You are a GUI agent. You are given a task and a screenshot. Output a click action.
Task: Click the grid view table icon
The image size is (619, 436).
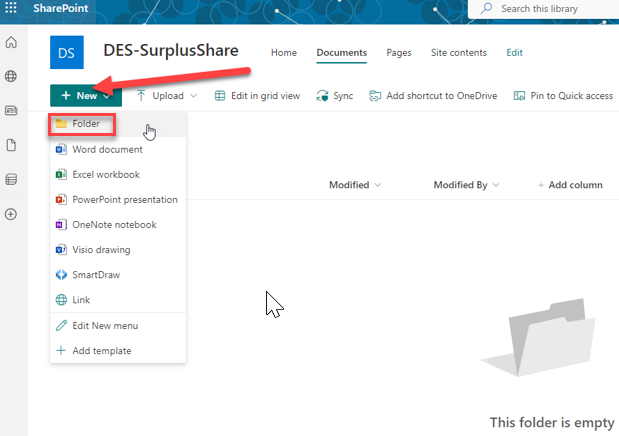tap(220, 96)
